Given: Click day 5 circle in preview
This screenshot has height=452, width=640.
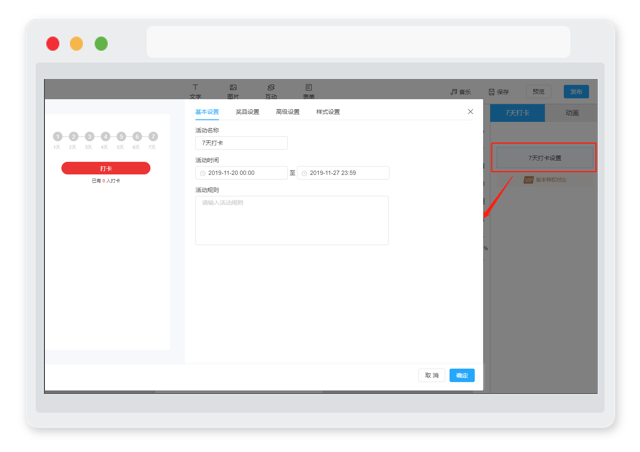Looking at the screenshot, I should (121, 136).
